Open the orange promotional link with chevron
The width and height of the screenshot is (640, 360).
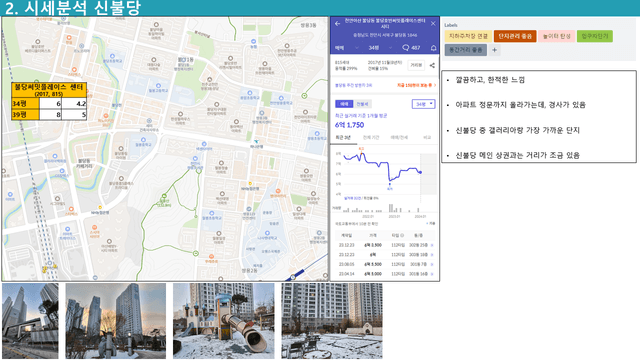tap(416, 85)
